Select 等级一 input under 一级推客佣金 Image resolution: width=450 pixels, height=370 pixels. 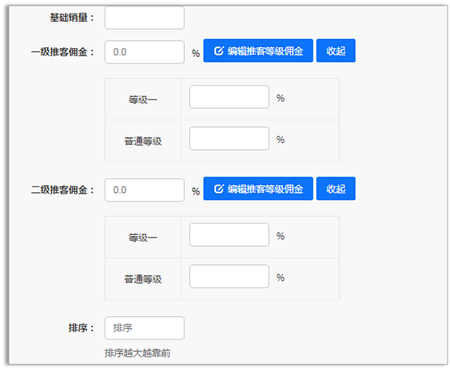(x=229, y=97)
